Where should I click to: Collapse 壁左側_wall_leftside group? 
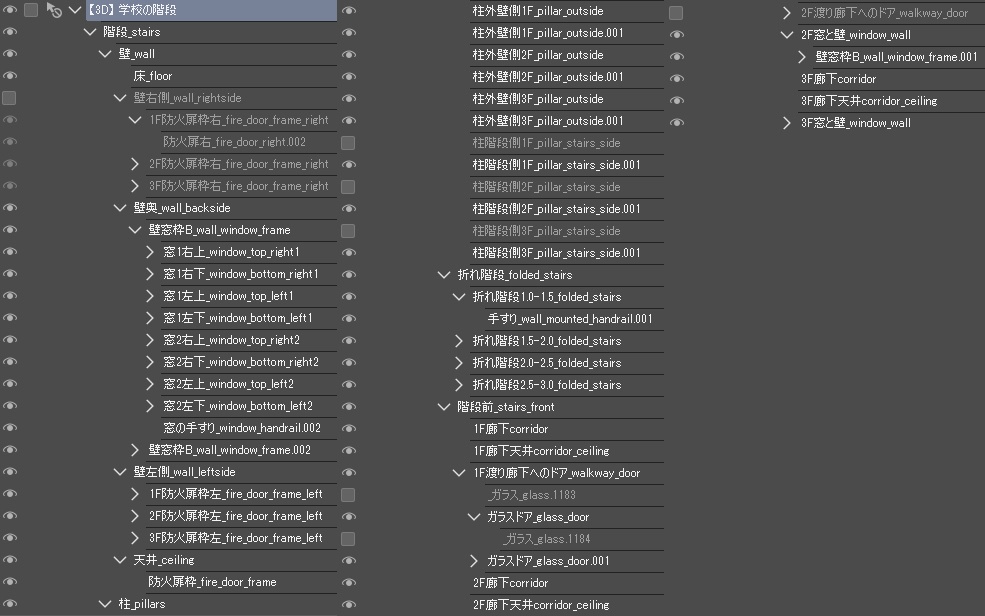point(120,472)
